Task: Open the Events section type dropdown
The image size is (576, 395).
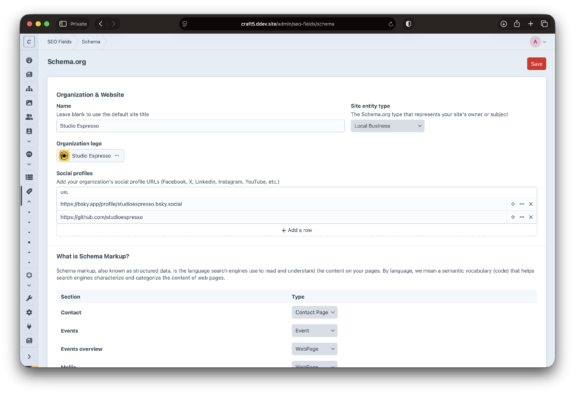Action: [314, 331]
